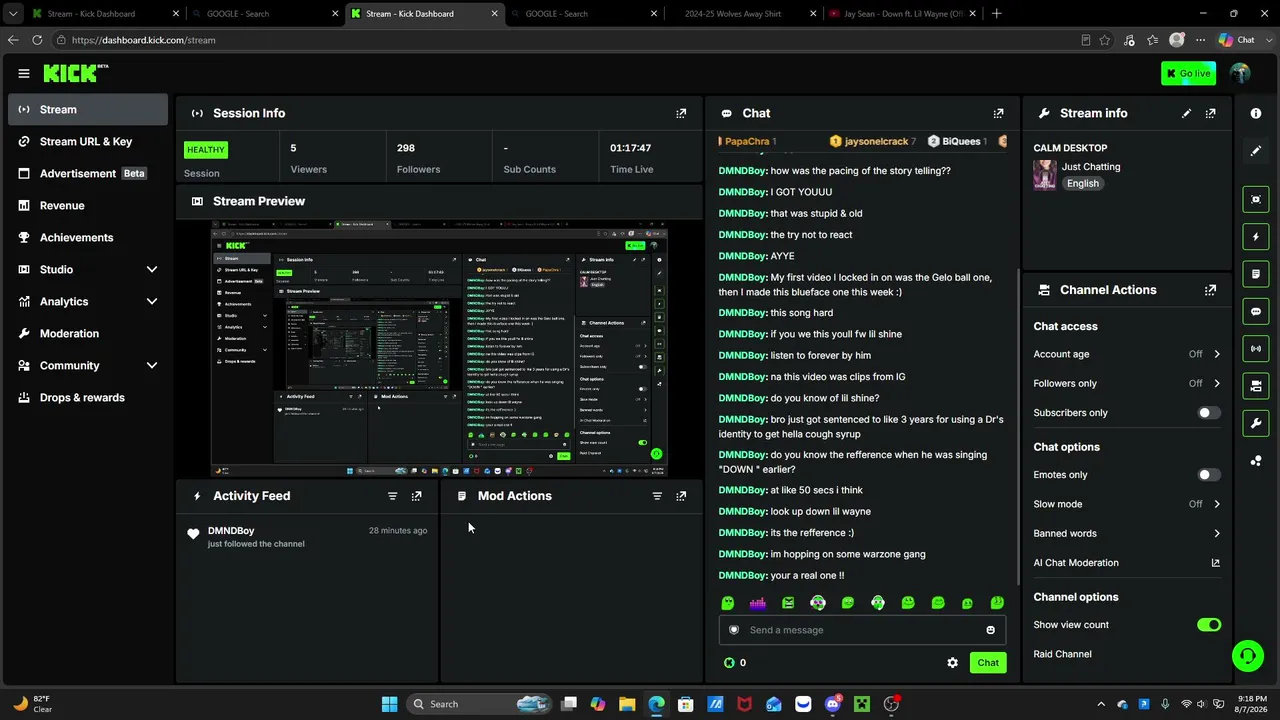The image size is (1280, 720).
Task: Send message with the Chat button
Action: click(x=988, y=662)
